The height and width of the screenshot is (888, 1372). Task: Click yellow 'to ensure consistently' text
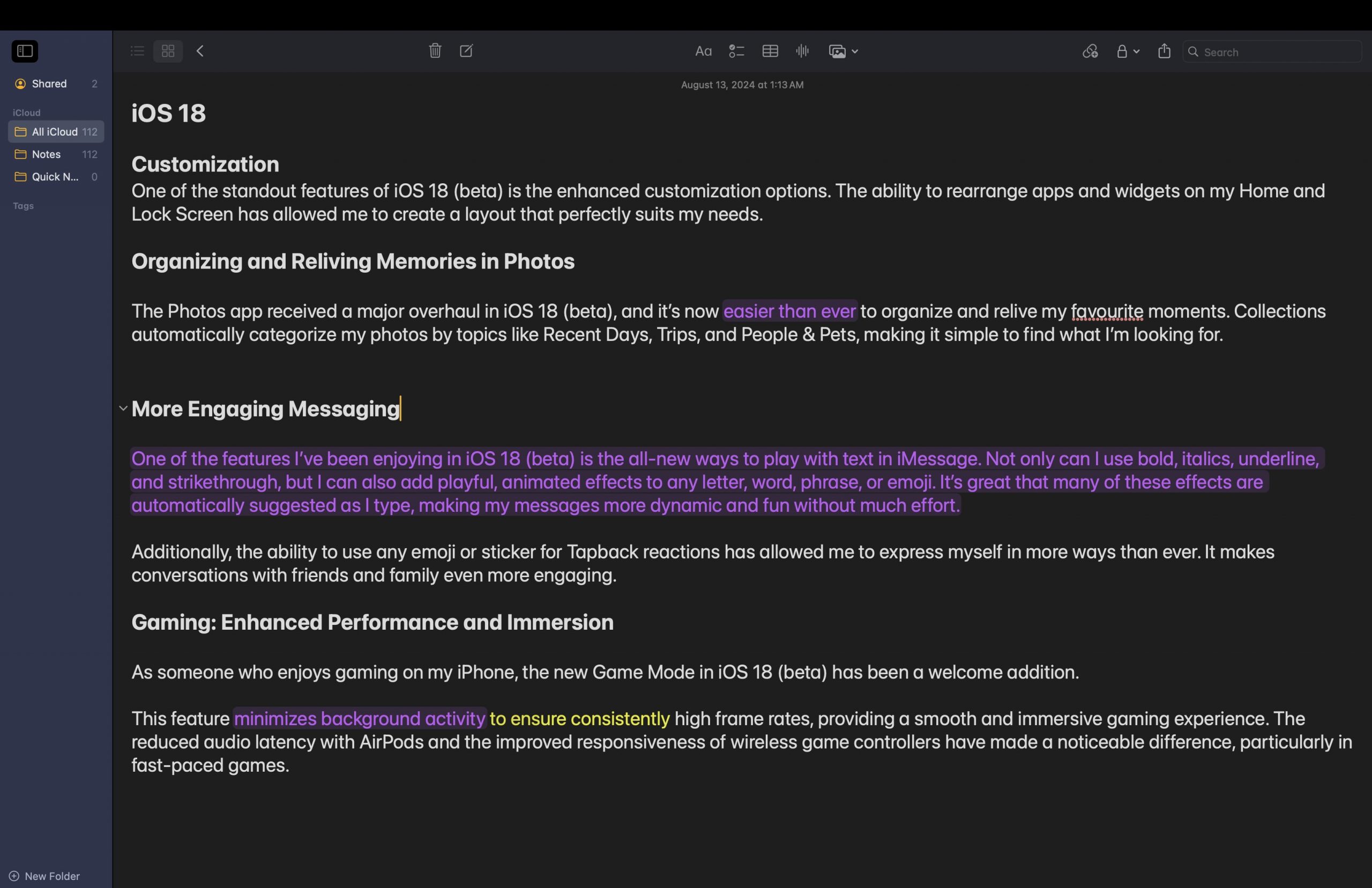[x=579, y=719]
